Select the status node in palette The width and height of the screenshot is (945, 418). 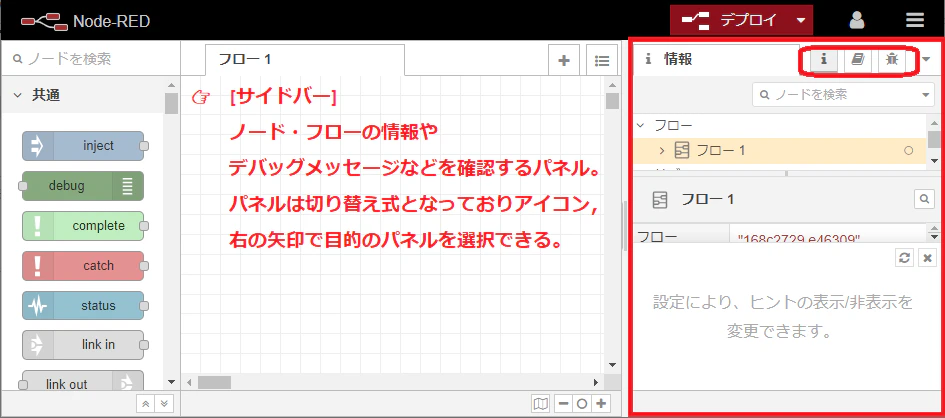tap(84, 305)
